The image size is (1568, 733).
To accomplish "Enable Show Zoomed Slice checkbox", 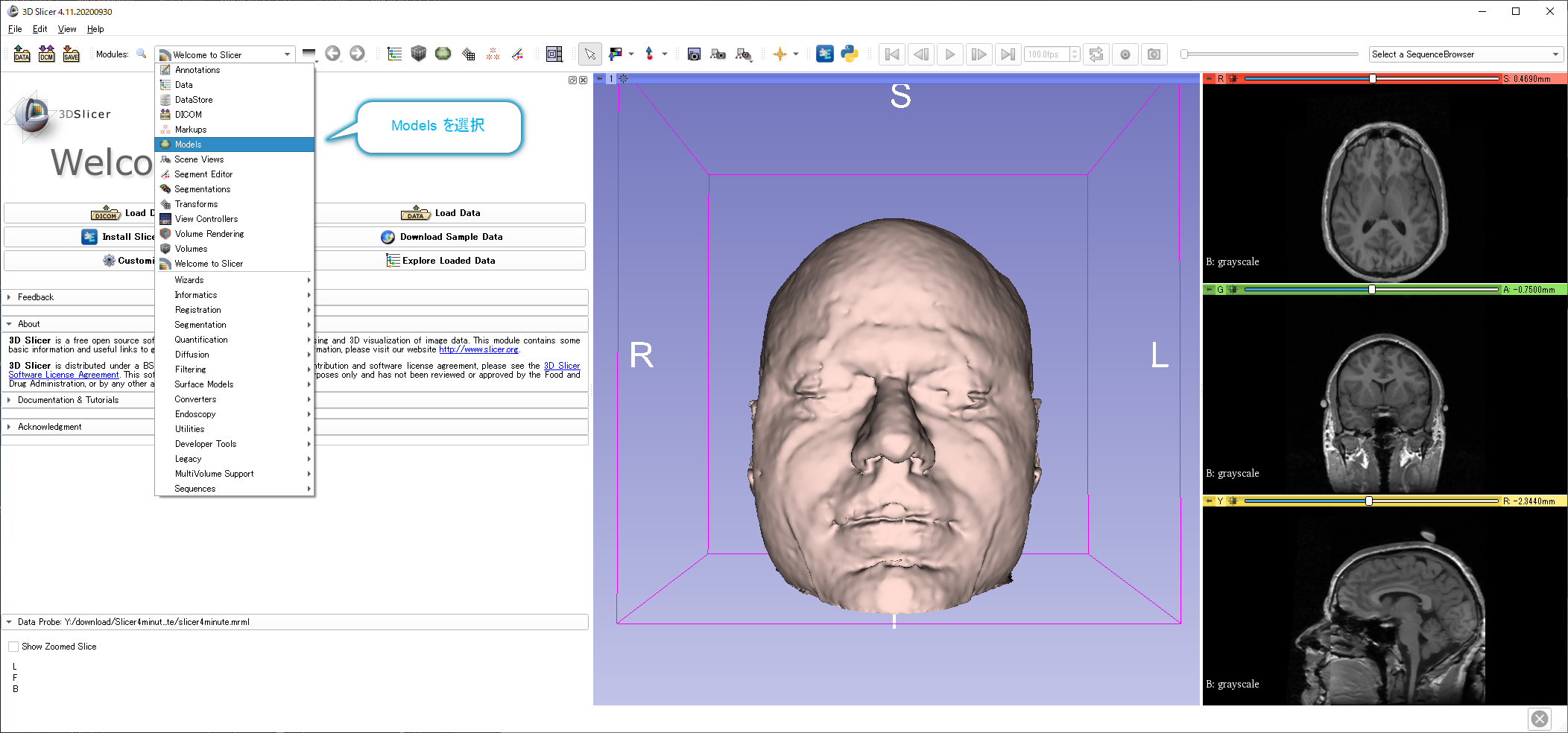I will 13,647.
